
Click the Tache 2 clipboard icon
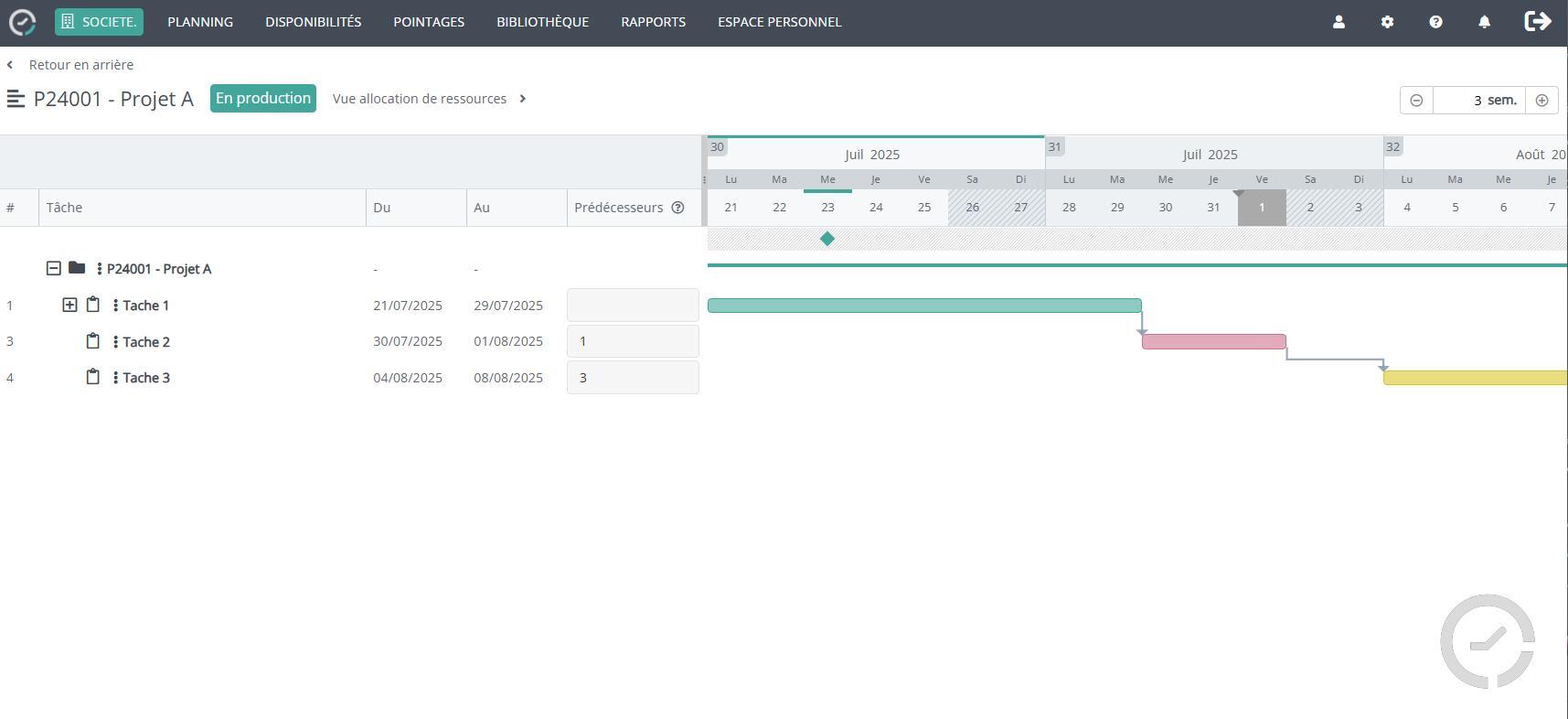click(x=92, y=341)
